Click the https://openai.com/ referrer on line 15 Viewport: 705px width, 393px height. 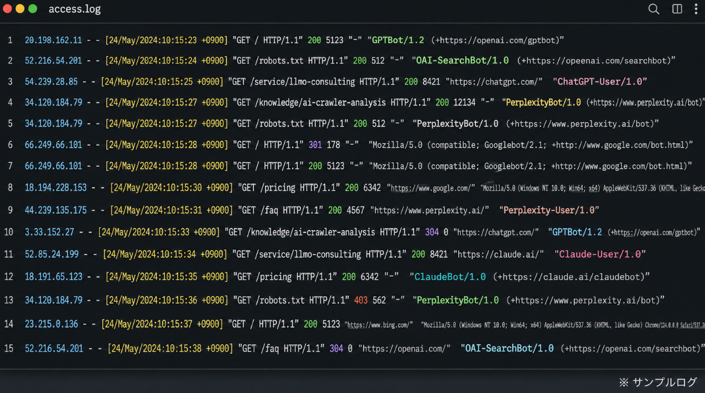coord(404,348)
